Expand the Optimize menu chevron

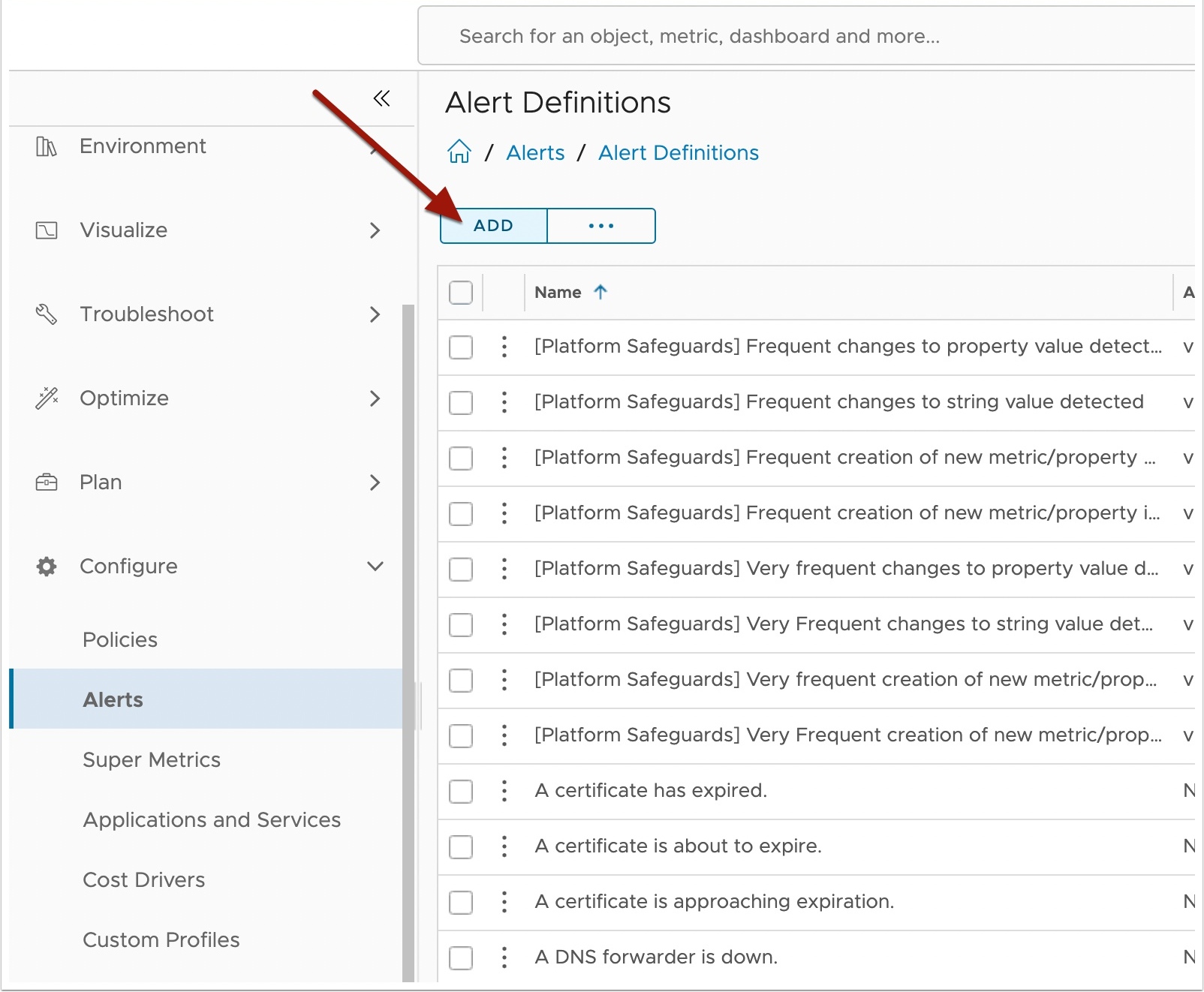coord(375,398)
